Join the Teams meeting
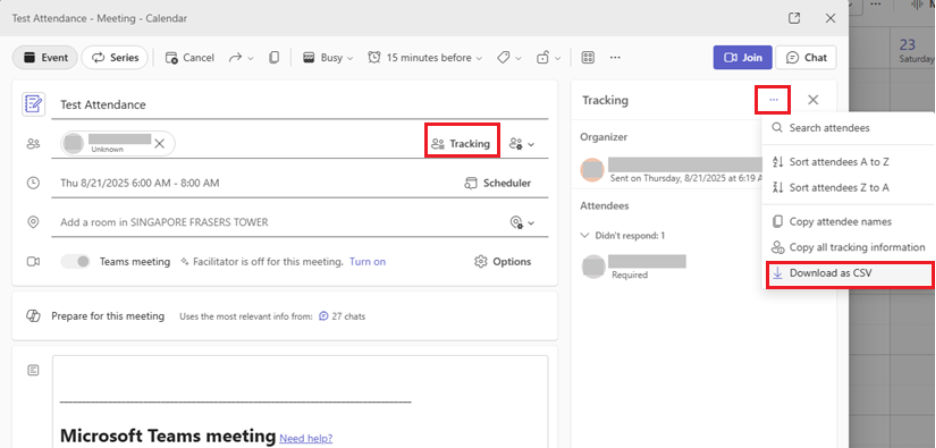Viewport: 936px width, 448px height. point(743,58)
